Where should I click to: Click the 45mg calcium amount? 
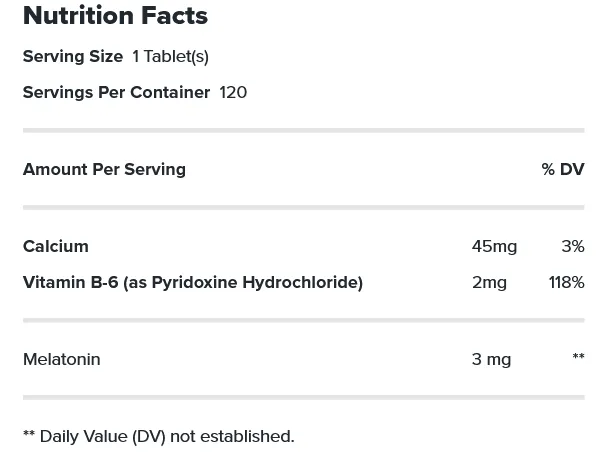coord(494,247)
